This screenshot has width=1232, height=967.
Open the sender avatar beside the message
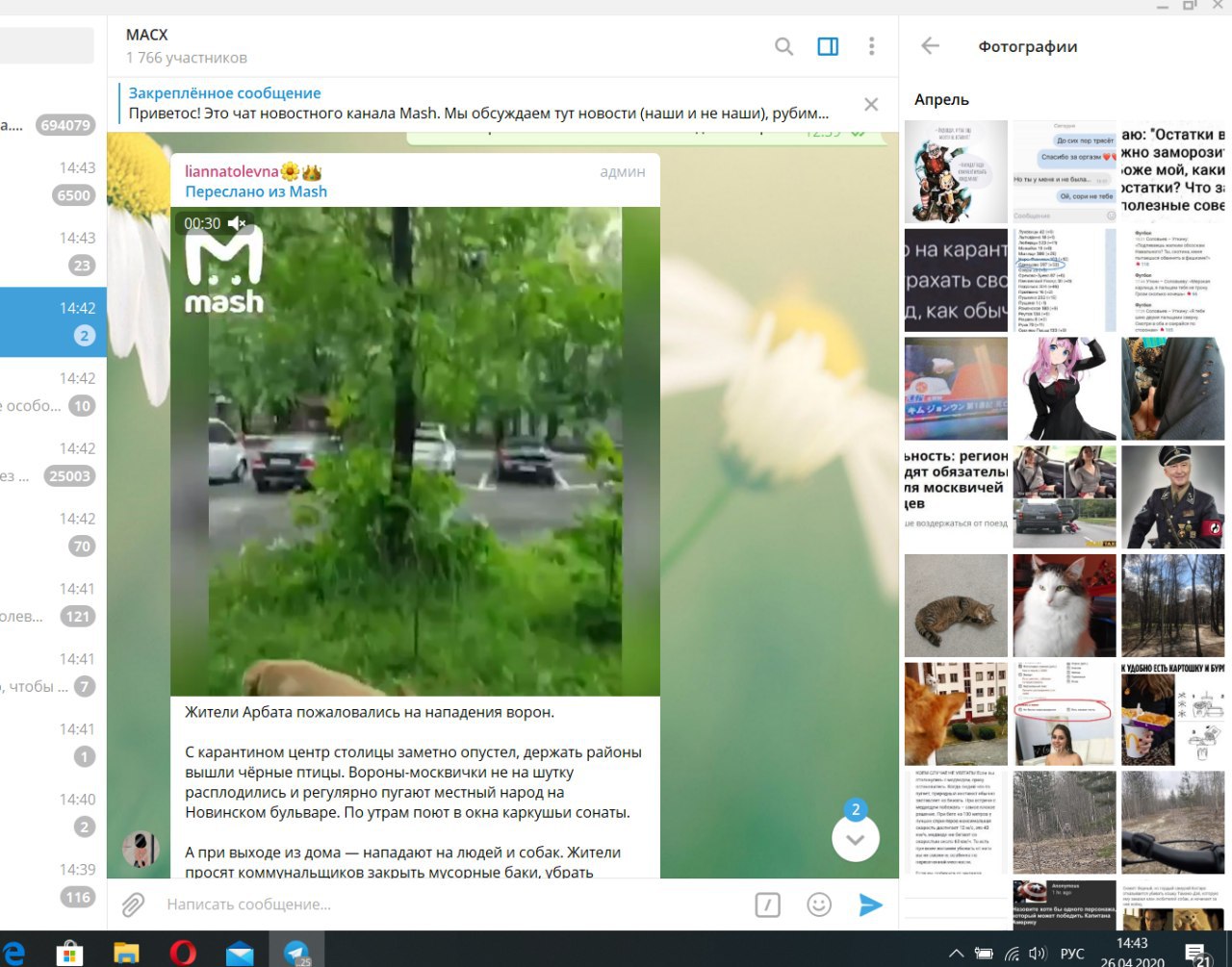pyautogui.click(x=141, y=850)
